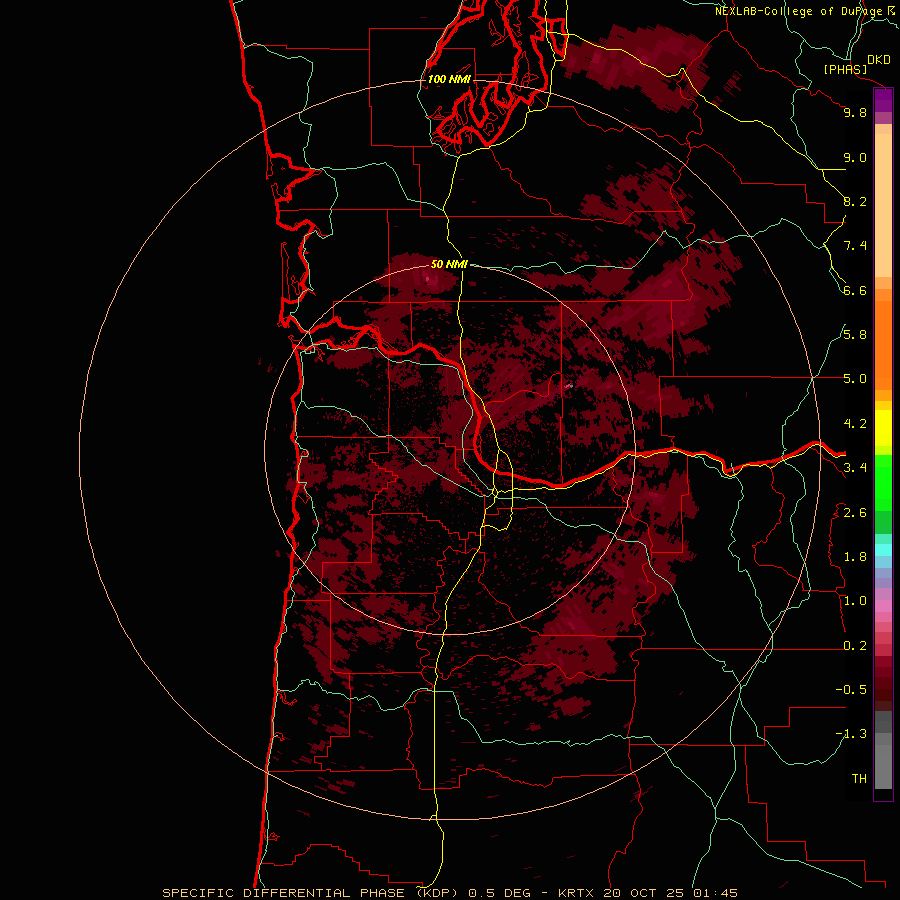Image resolution: width=900 pixels, height=900 pixels.
Task: Click the 5.8 scale value
Action: (x=855, y=335)
